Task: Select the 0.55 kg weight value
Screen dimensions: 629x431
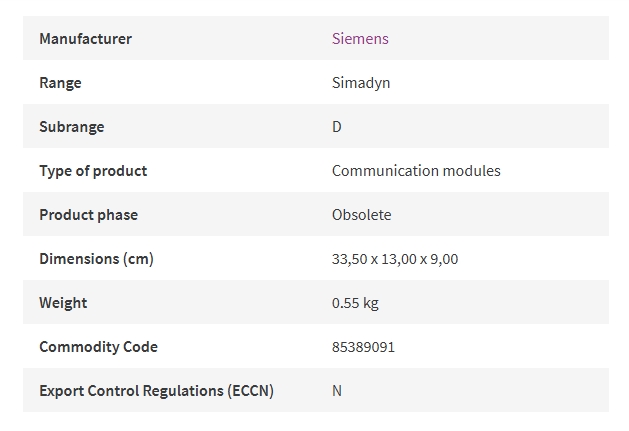Action: [355, 303]
